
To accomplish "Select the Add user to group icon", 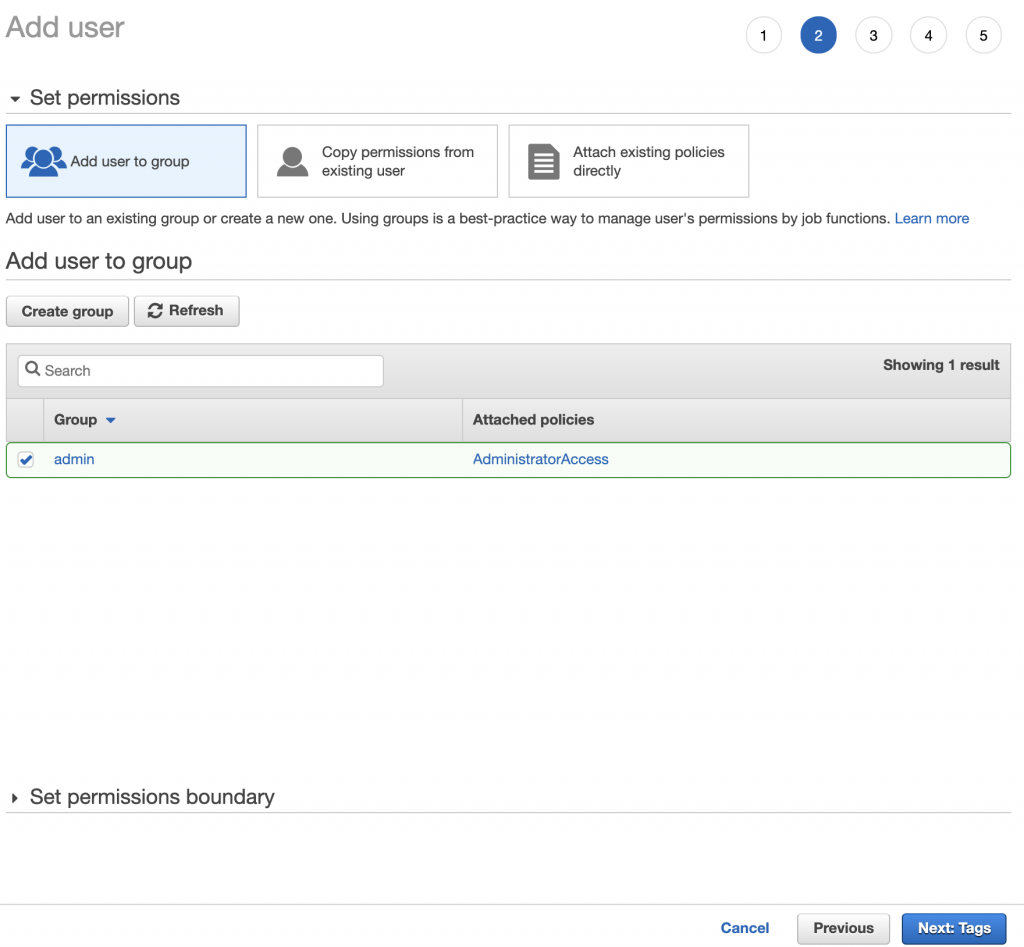I will [45, 160].
